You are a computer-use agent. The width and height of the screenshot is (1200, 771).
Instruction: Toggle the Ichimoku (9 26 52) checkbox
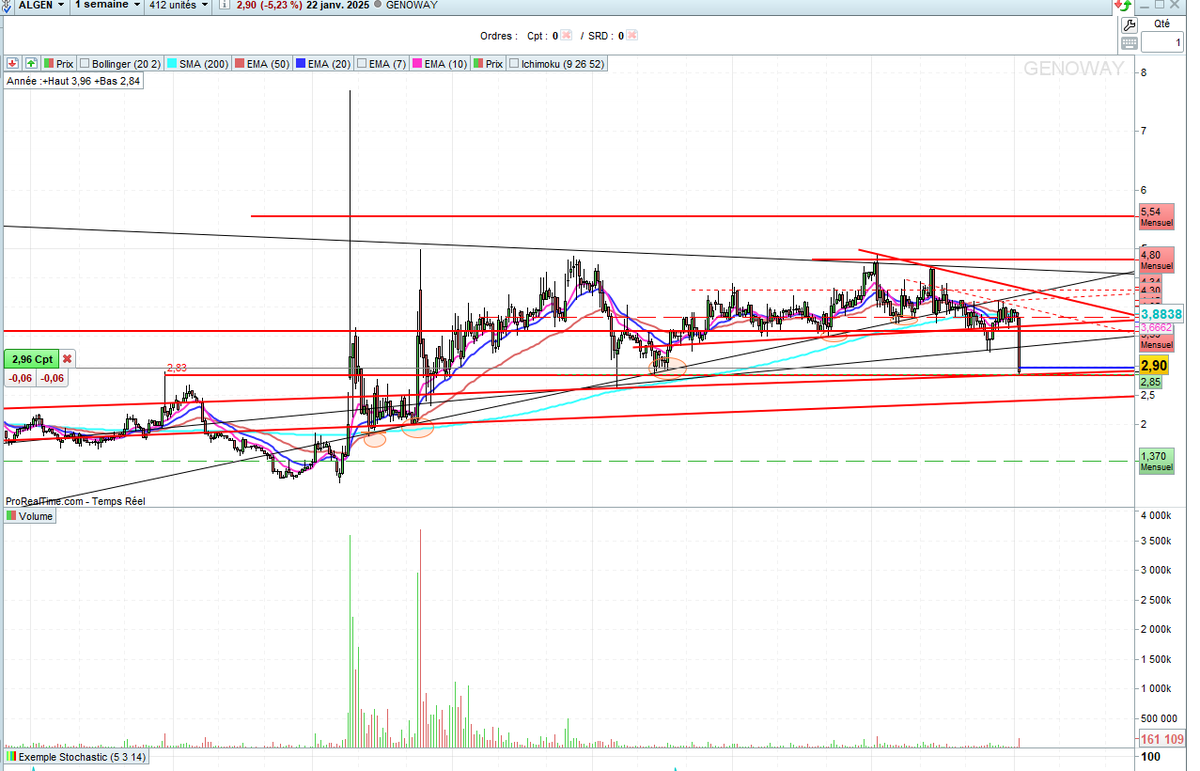(514, 63)
